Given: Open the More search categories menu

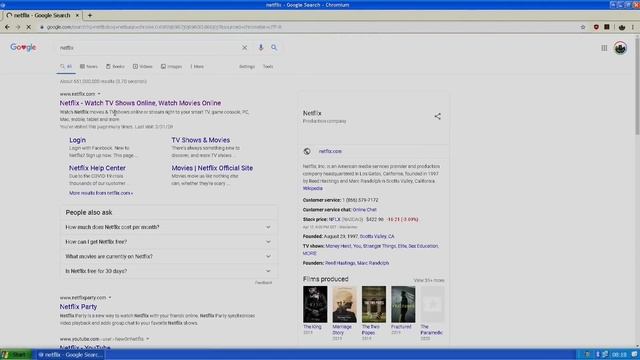Looking at the screenshot, I should 197,67.
